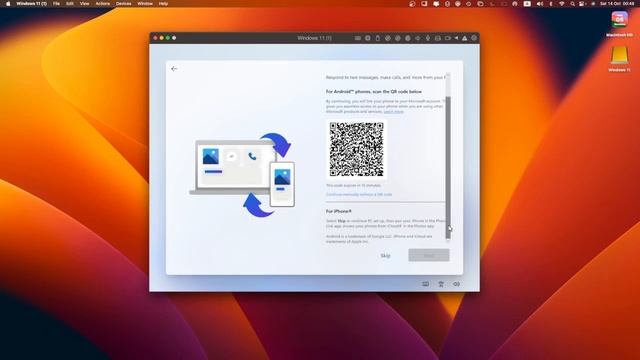Click the macOS volume icon in the menu bar
The height and width of the screenshot is (360, 640).
(540, 4)
